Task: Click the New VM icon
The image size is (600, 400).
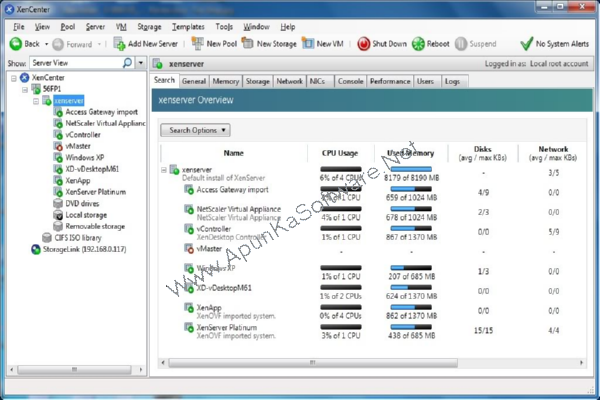Action: coord(308,43)
